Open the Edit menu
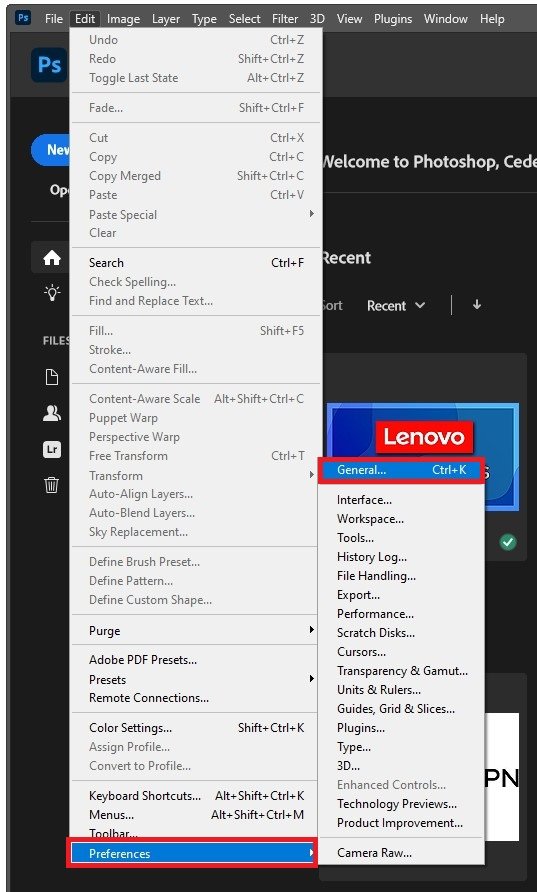The width and height of the screenshot is (537, 892). point(85,19)
